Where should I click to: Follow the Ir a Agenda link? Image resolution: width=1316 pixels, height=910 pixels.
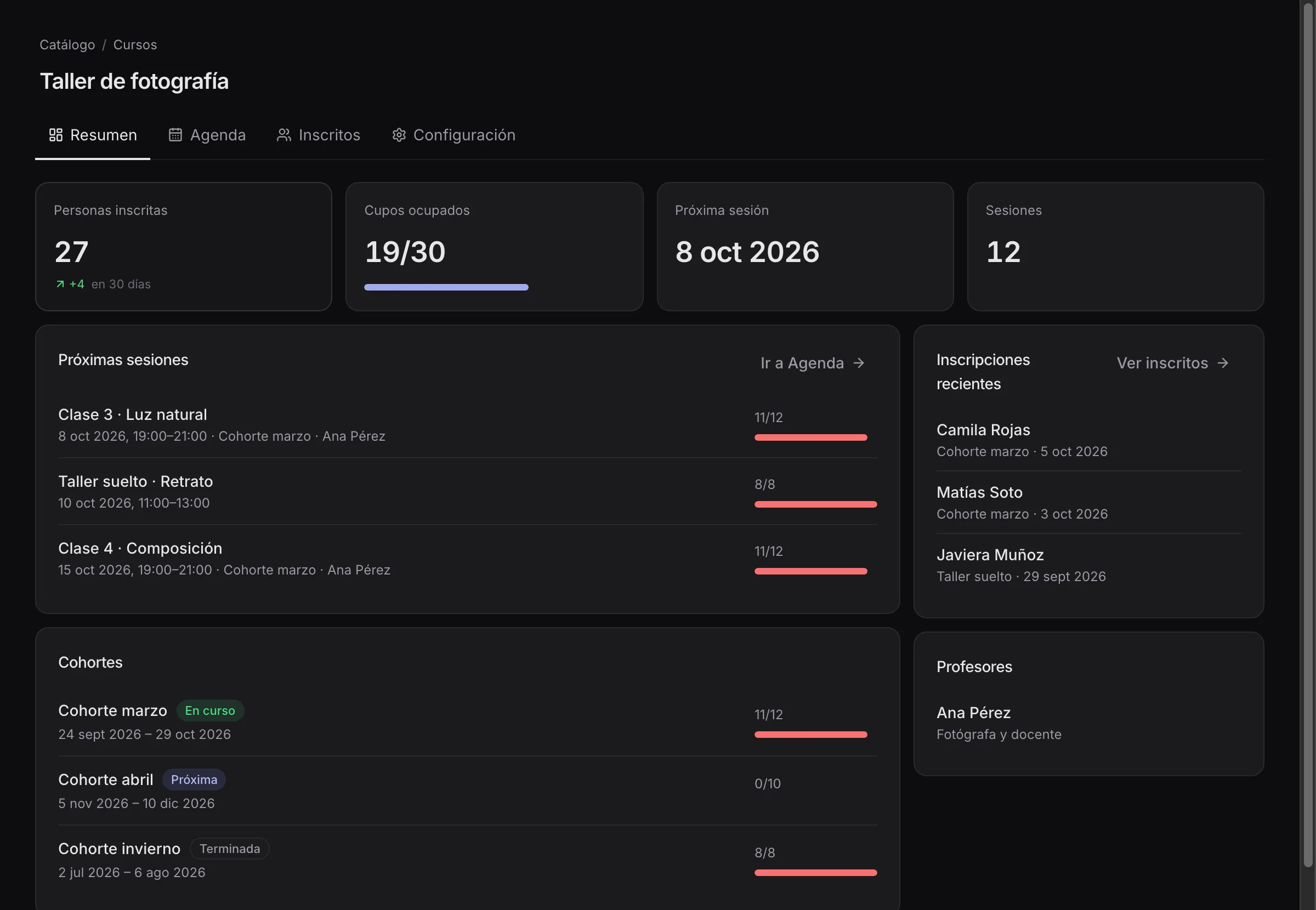(813, 363)
